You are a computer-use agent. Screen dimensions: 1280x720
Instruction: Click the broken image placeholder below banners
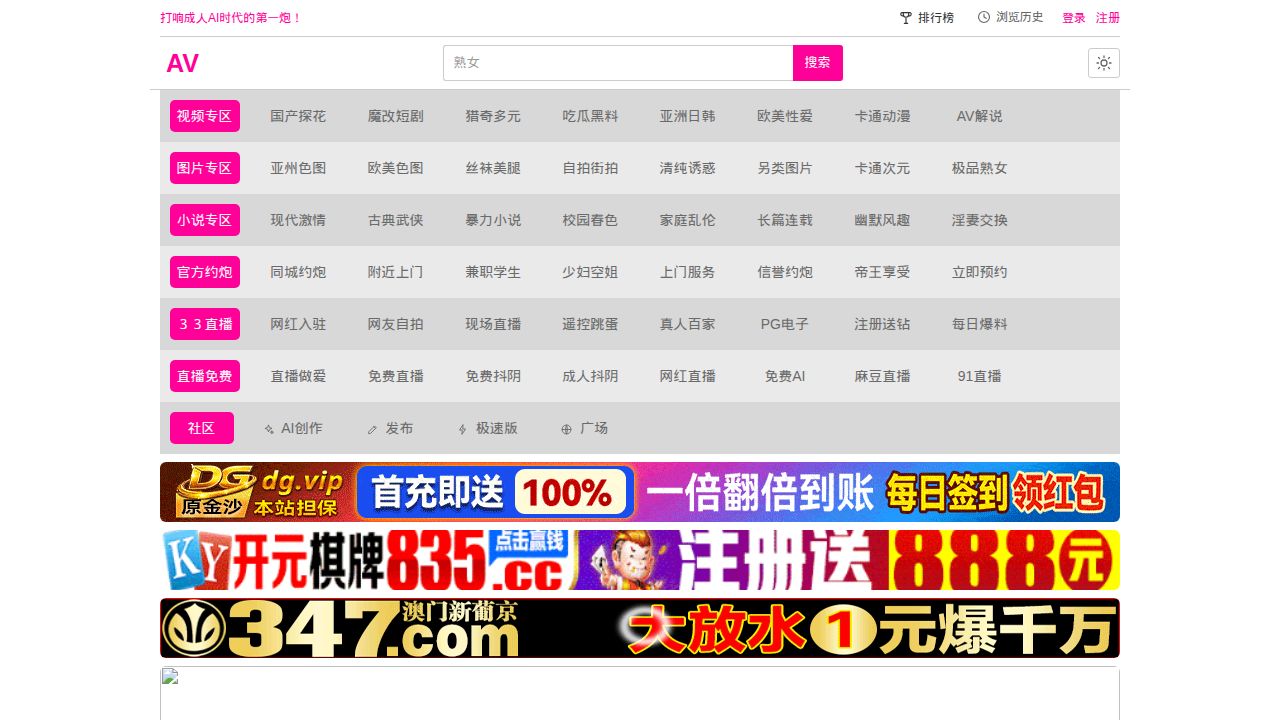pos(640,693)
